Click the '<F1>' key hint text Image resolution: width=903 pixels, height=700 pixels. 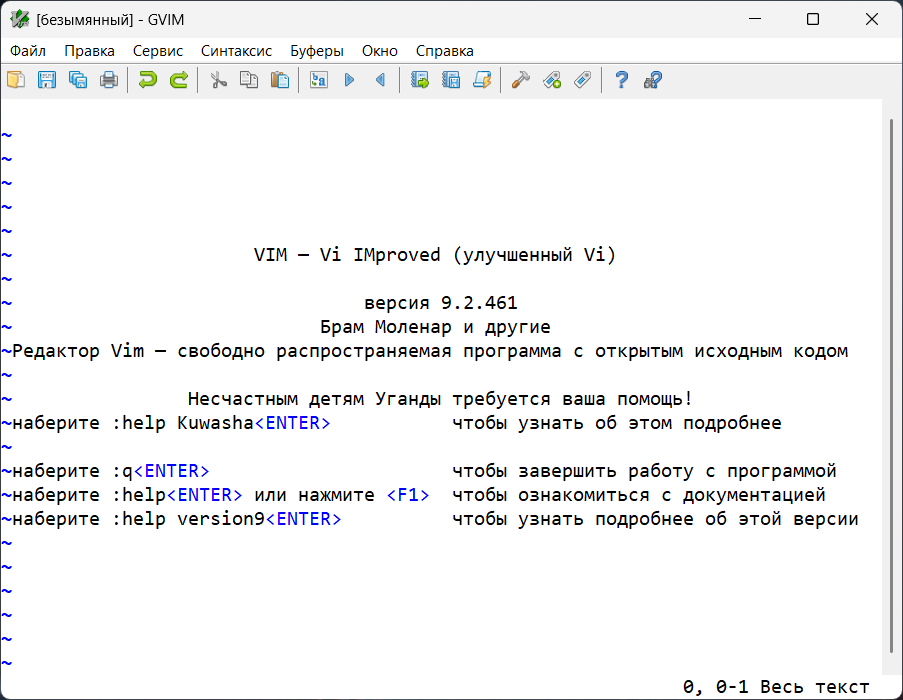pos(408,495)
